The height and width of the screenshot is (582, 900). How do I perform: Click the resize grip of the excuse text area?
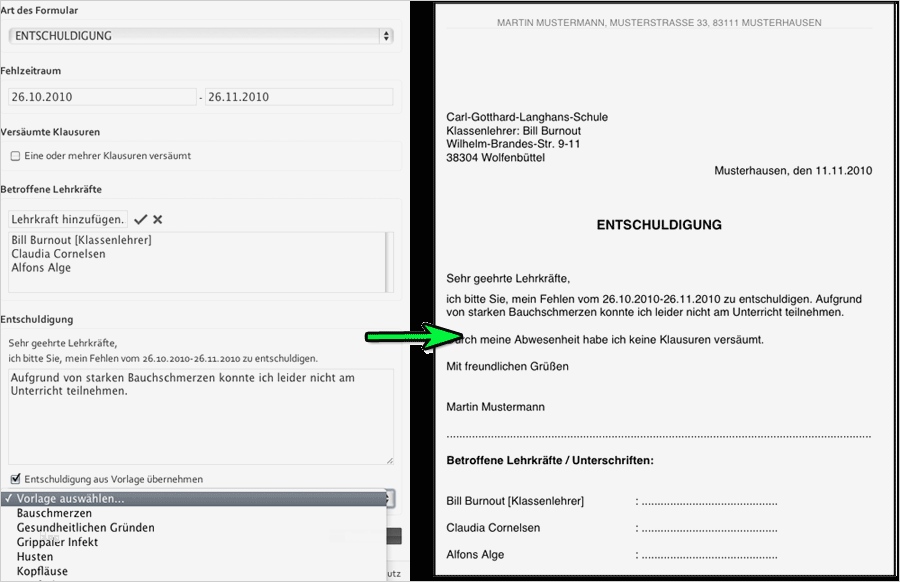coord(390,458)
